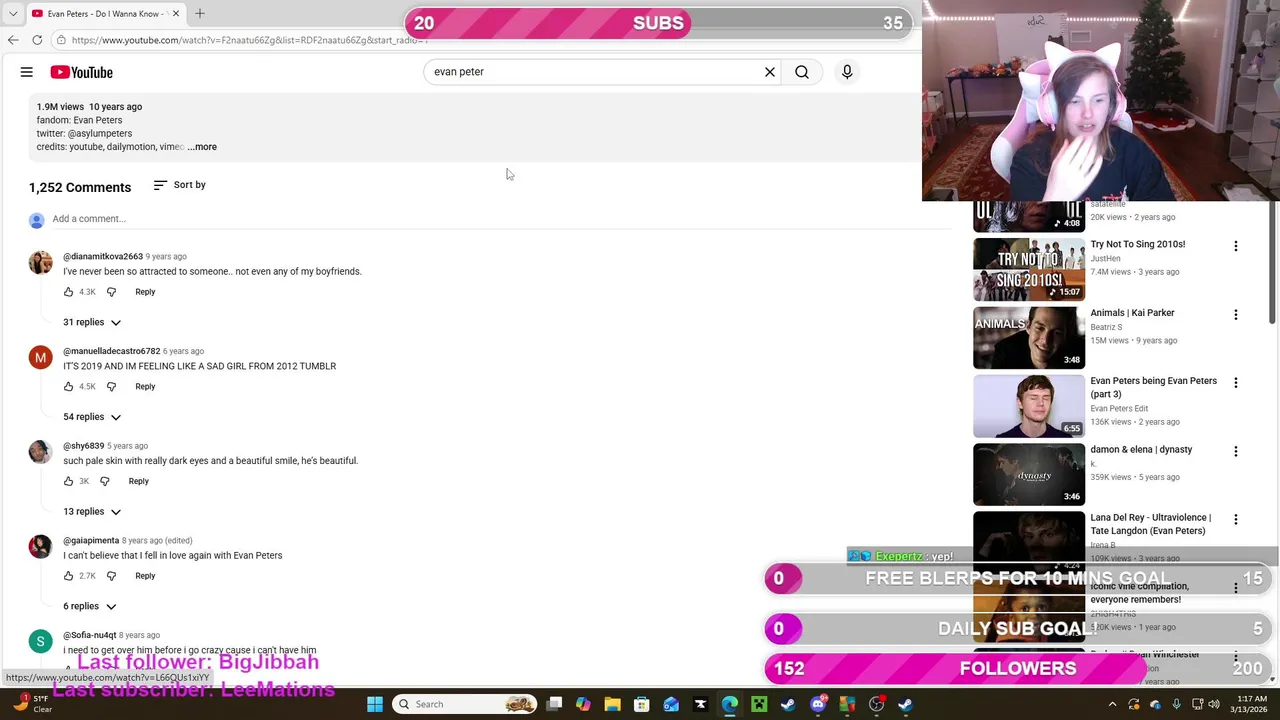This screenshot has width=1280, height=720.
Task: Dislike @manuelladecastro6782's comment
Action: [x=111, y=387]
